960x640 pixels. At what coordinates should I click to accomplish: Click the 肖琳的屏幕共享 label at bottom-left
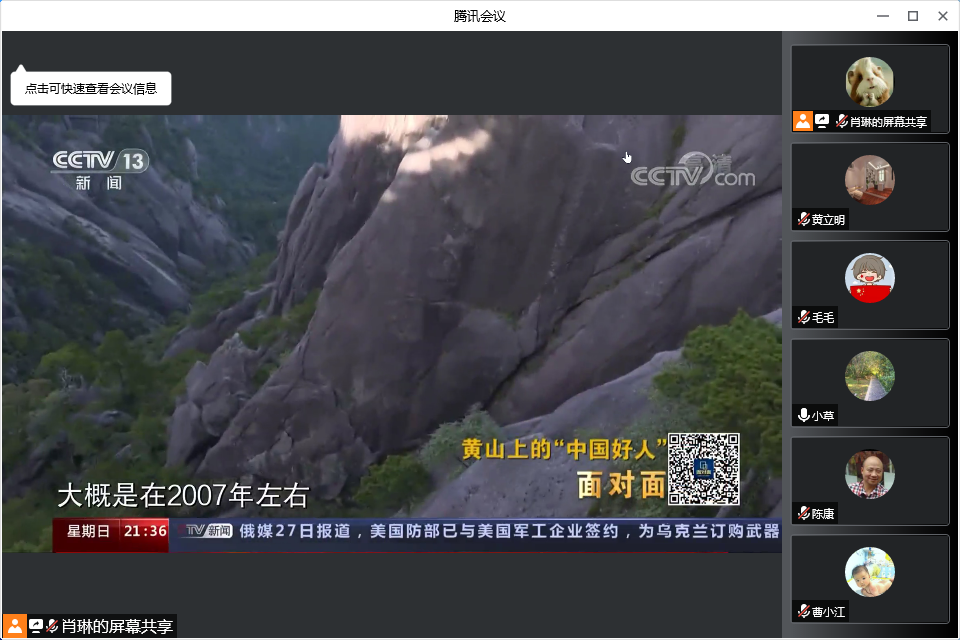coord(117,627)
